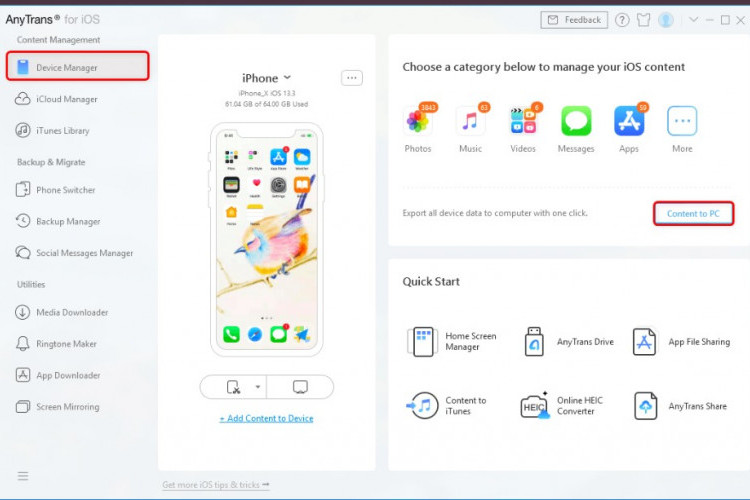Screen dimensions: 750x500
Task: Click the More categories icon
Action: tap(682, 122)
